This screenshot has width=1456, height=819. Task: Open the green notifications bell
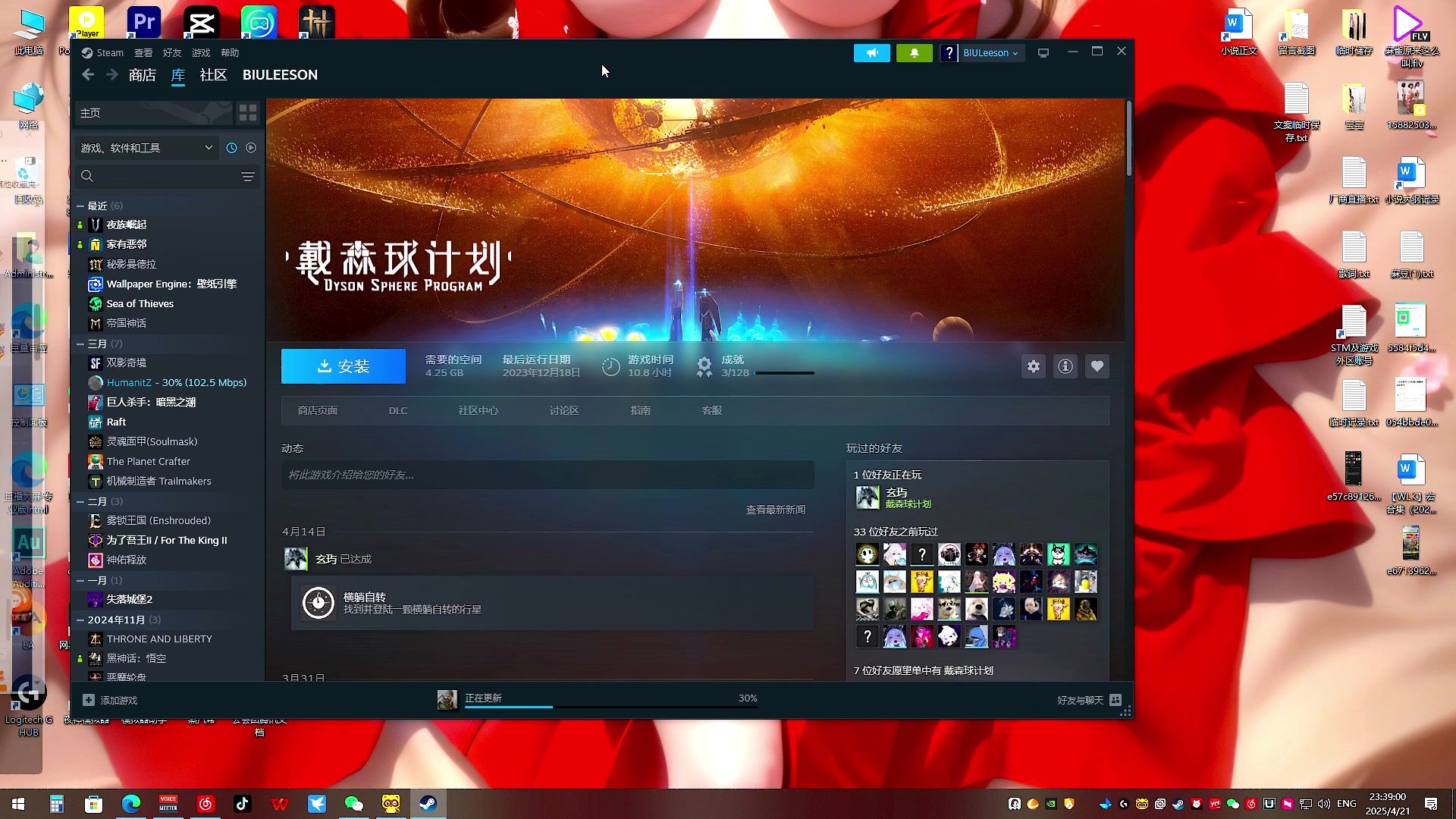coord(915,53)
